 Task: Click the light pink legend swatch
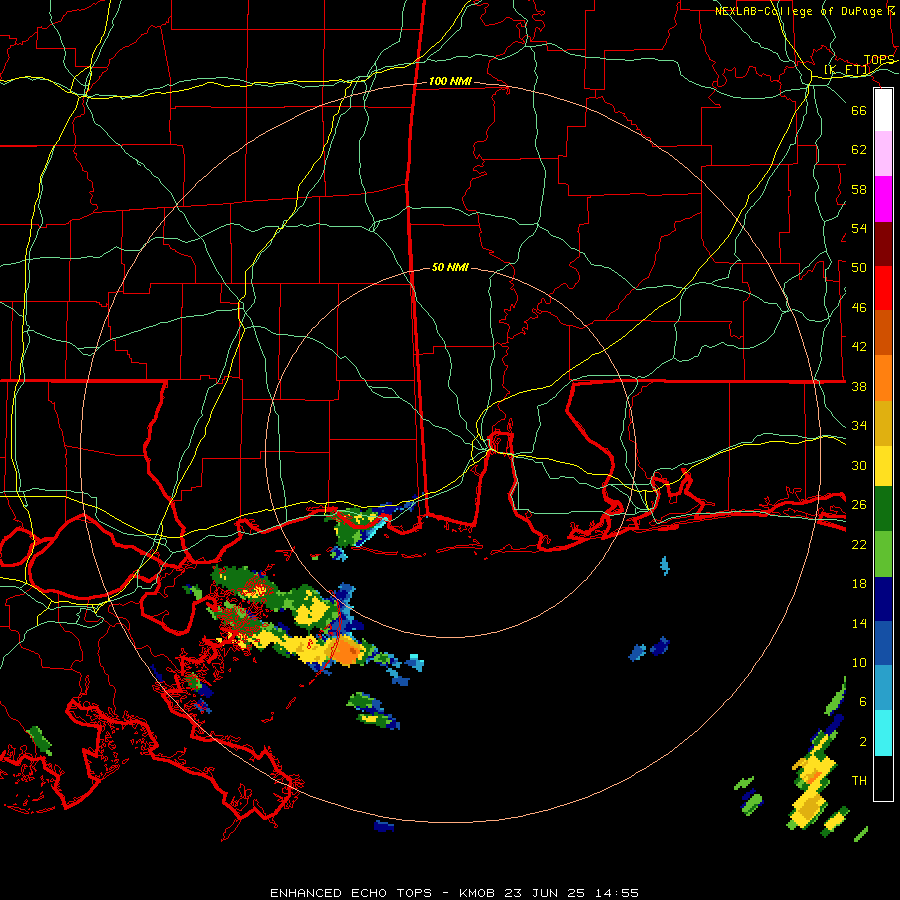click(x=883, y=154)
